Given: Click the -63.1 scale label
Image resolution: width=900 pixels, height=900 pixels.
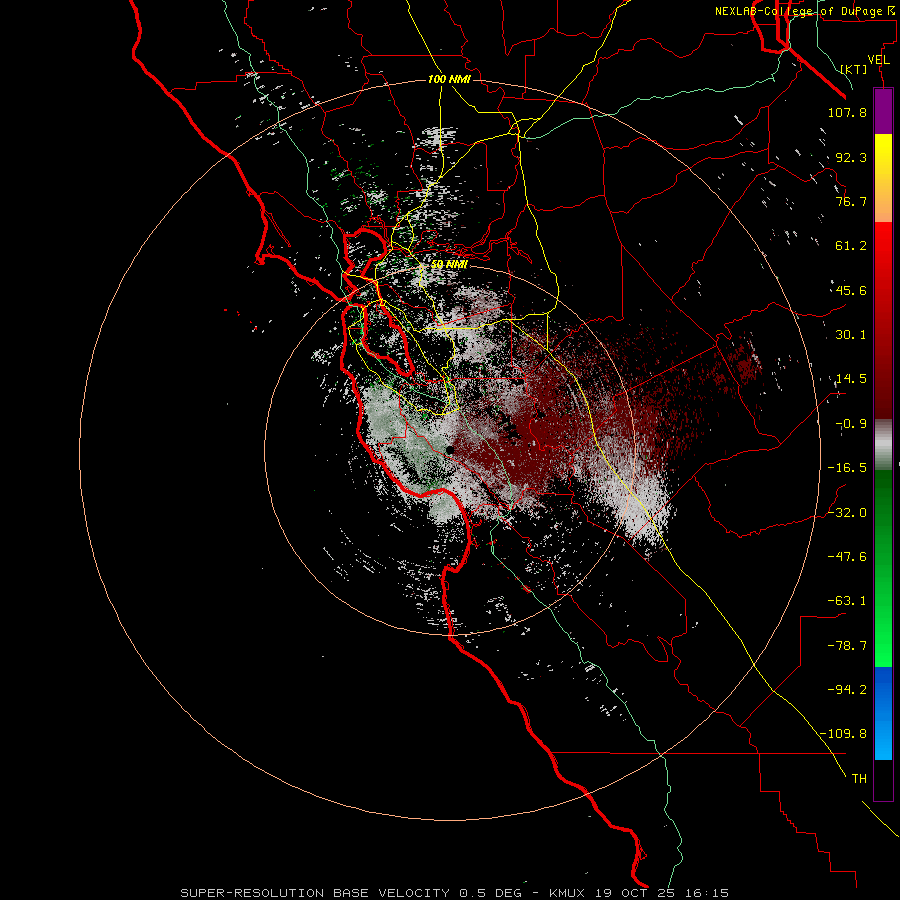Looking at the screenshot, I should [x=847, y=601].
